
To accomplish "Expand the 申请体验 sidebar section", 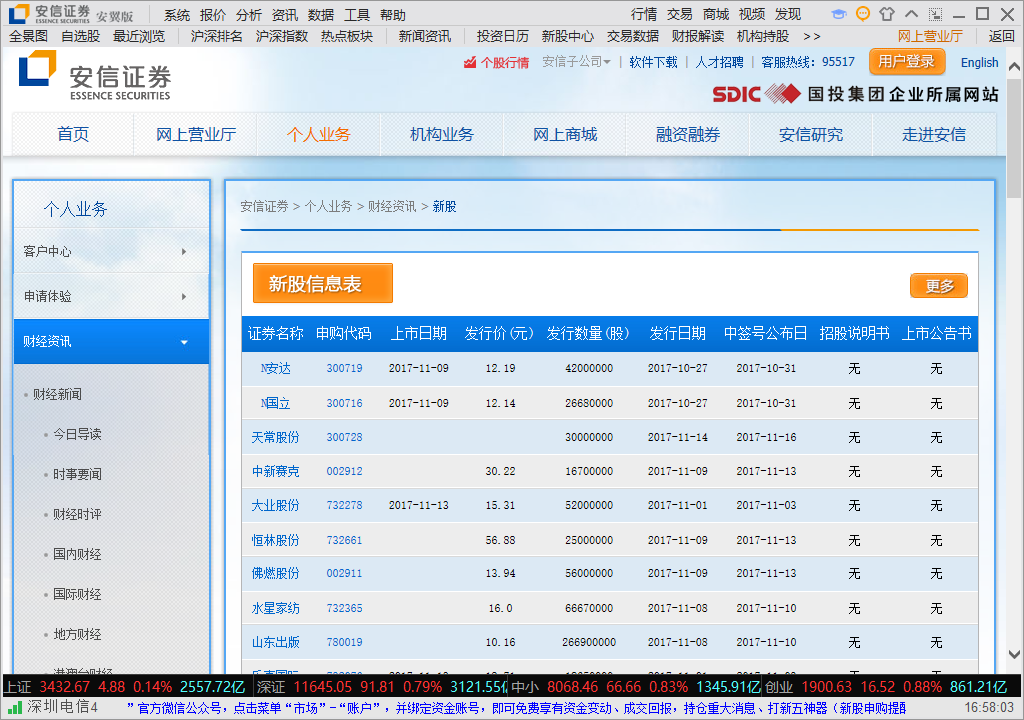I will point(111,296).
